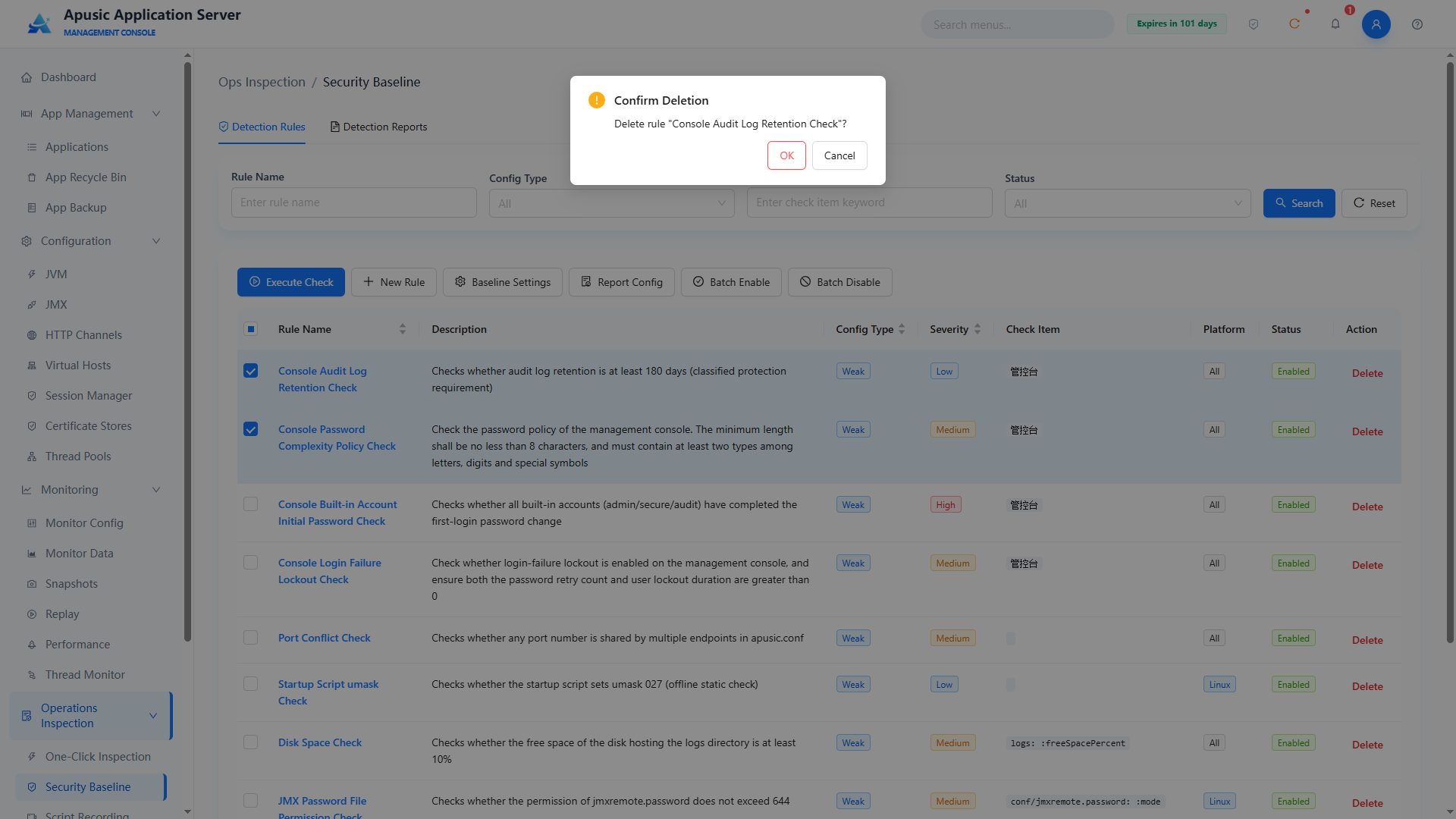Screen dimensions: 1456x819
Task: Open the Config Type dropdown filter
Action: click(611, 203)
